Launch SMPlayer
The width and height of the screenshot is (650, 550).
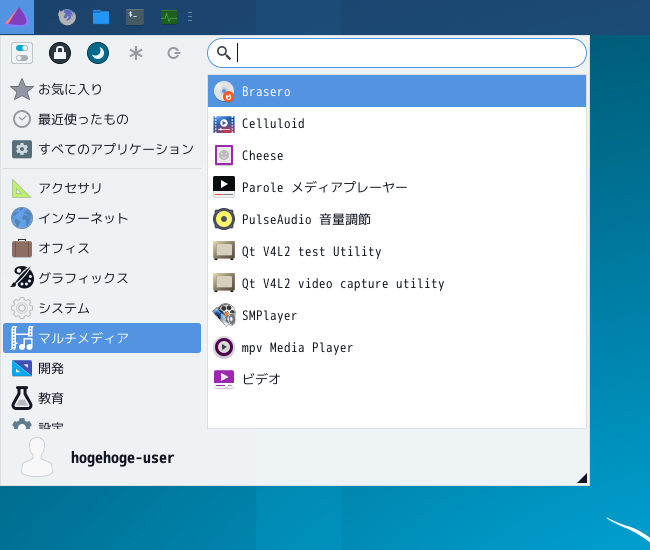point(397,315)
